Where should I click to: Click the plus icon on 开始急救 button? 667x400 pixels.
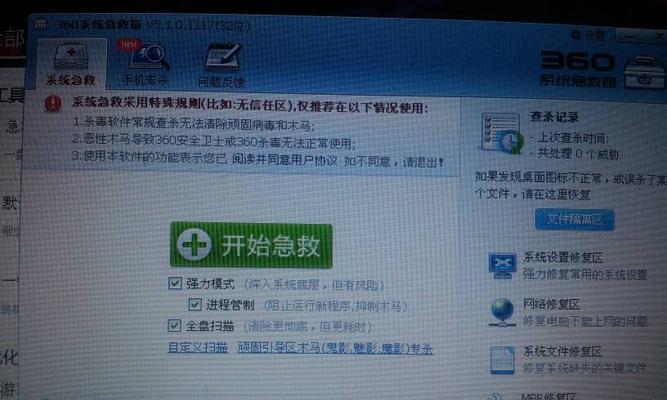point(194,245)
